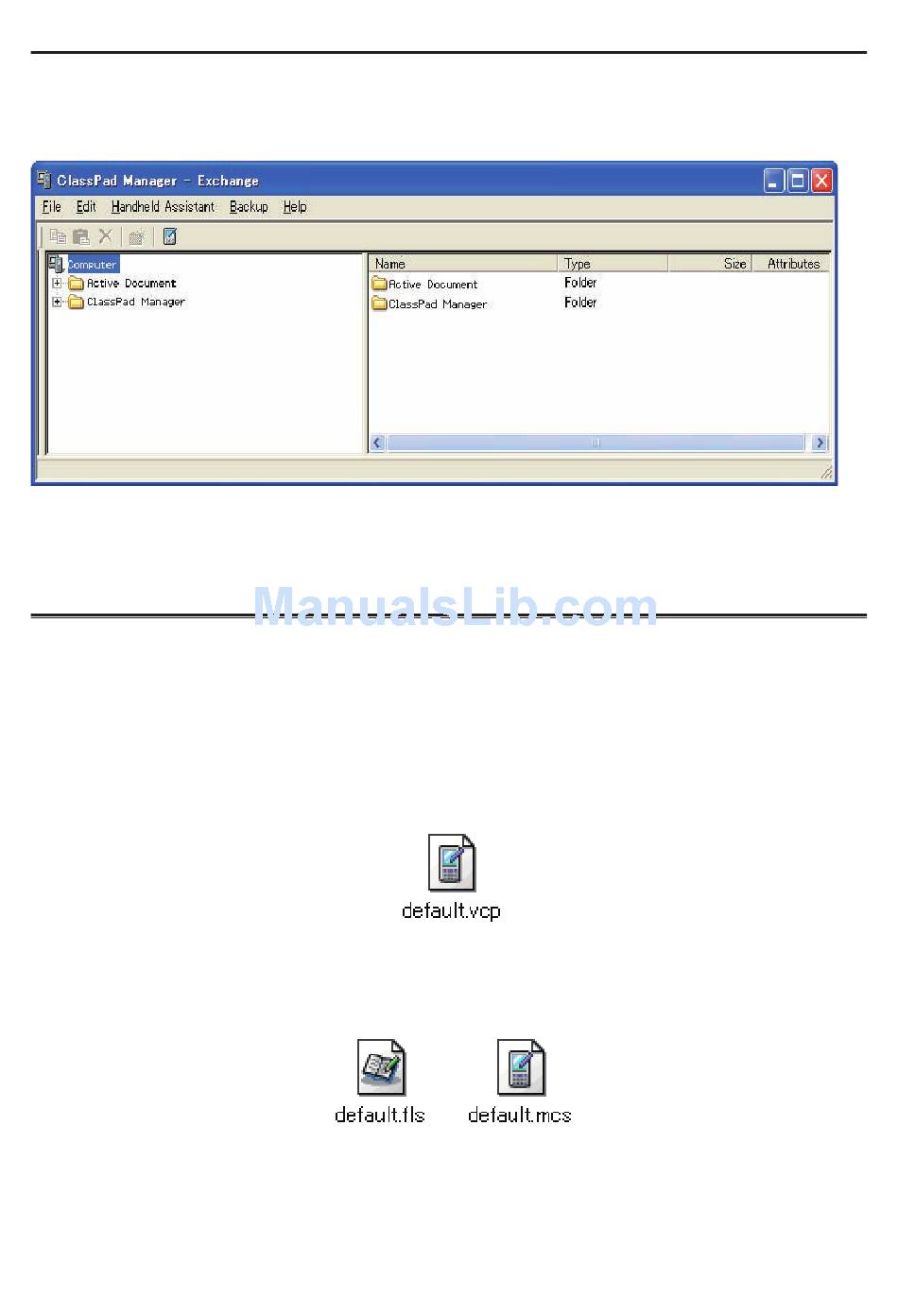Image resolution: width=898 pixels, height=1316 pixels.
Task: Close the ClassPad Manager window
Action: click(x=821, y=181)
